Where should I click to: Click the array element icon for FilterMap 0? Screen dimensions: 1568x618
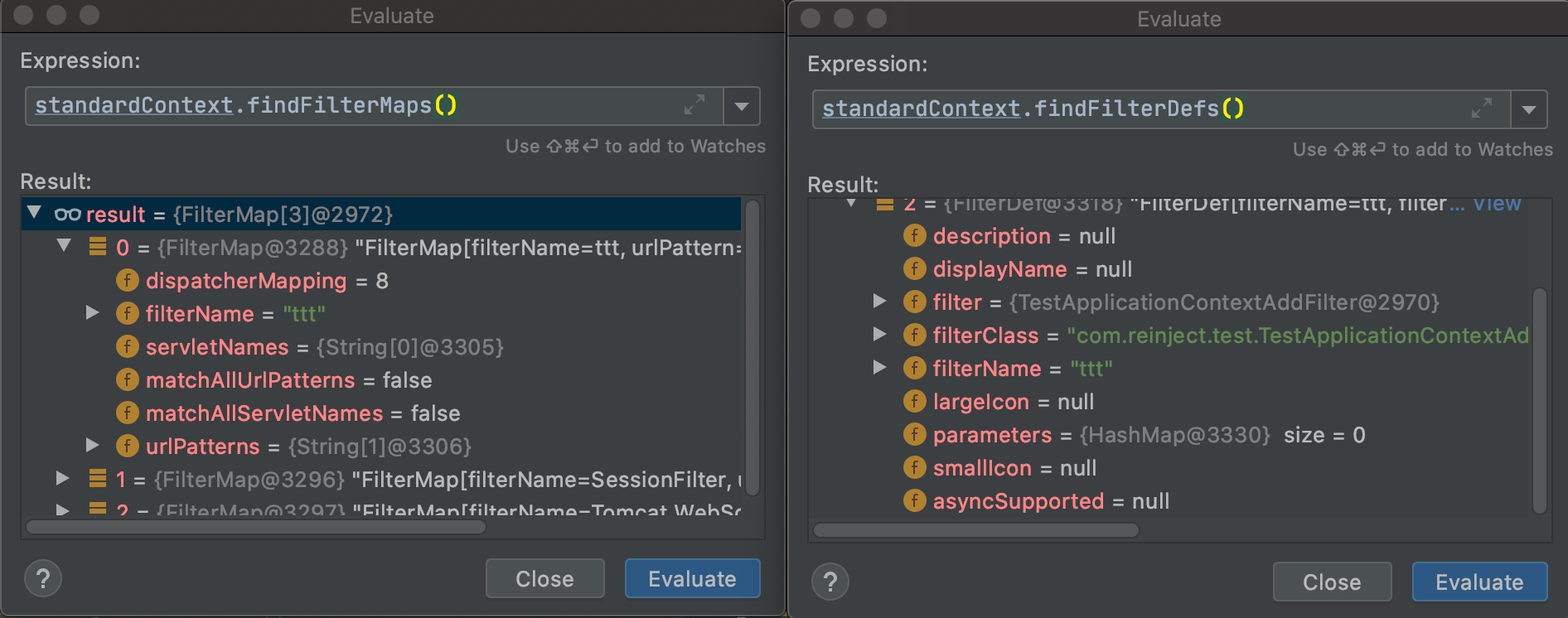point(98,247)
